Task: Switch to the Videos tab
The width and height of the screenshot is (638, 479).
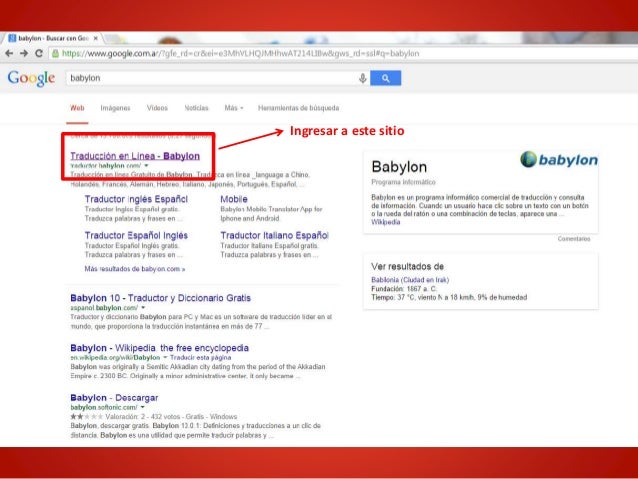Action: (157, 108)
